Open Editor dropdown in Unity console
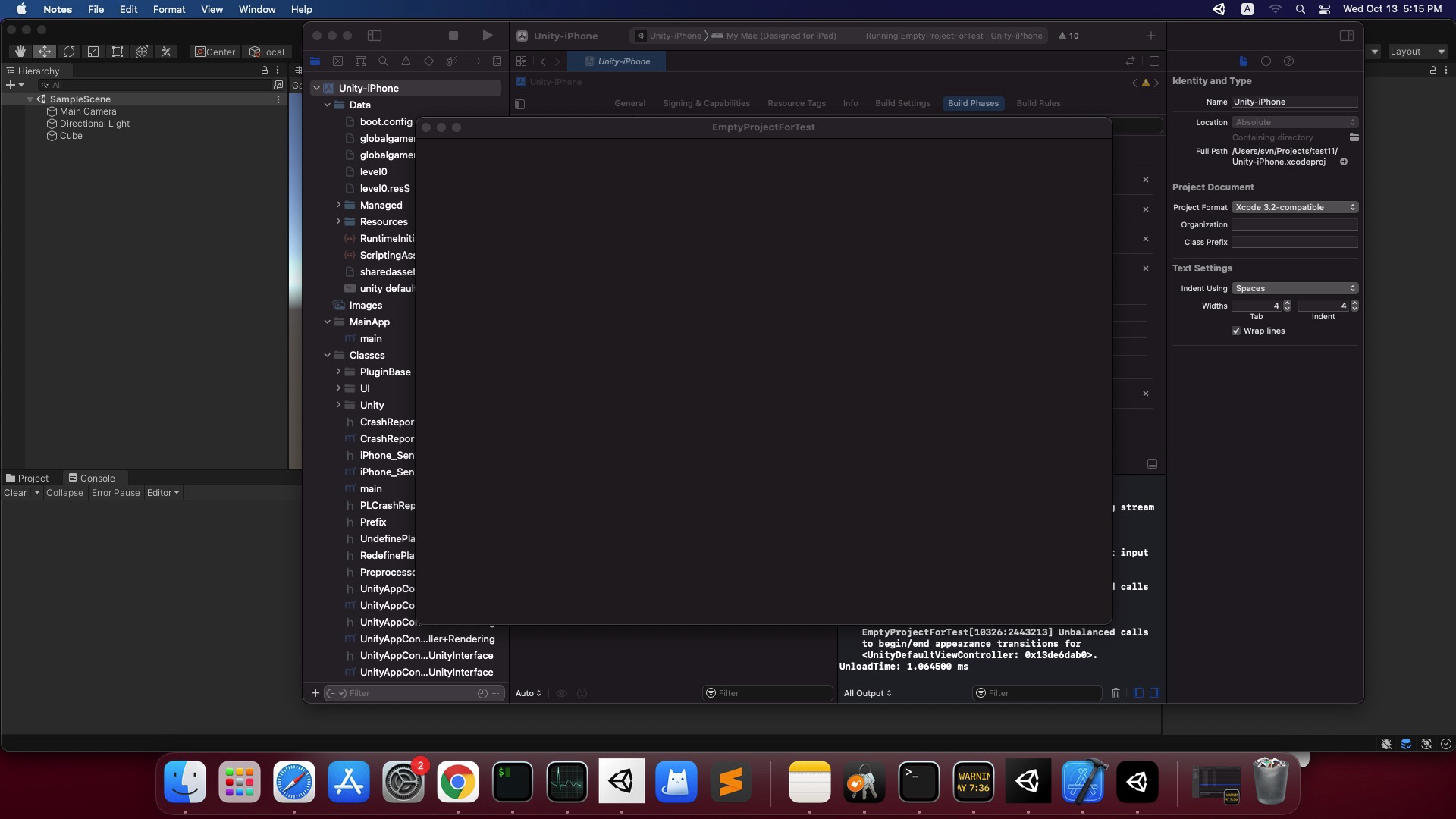Screen dimensions: 1456x819 click(x=163, y=493)
